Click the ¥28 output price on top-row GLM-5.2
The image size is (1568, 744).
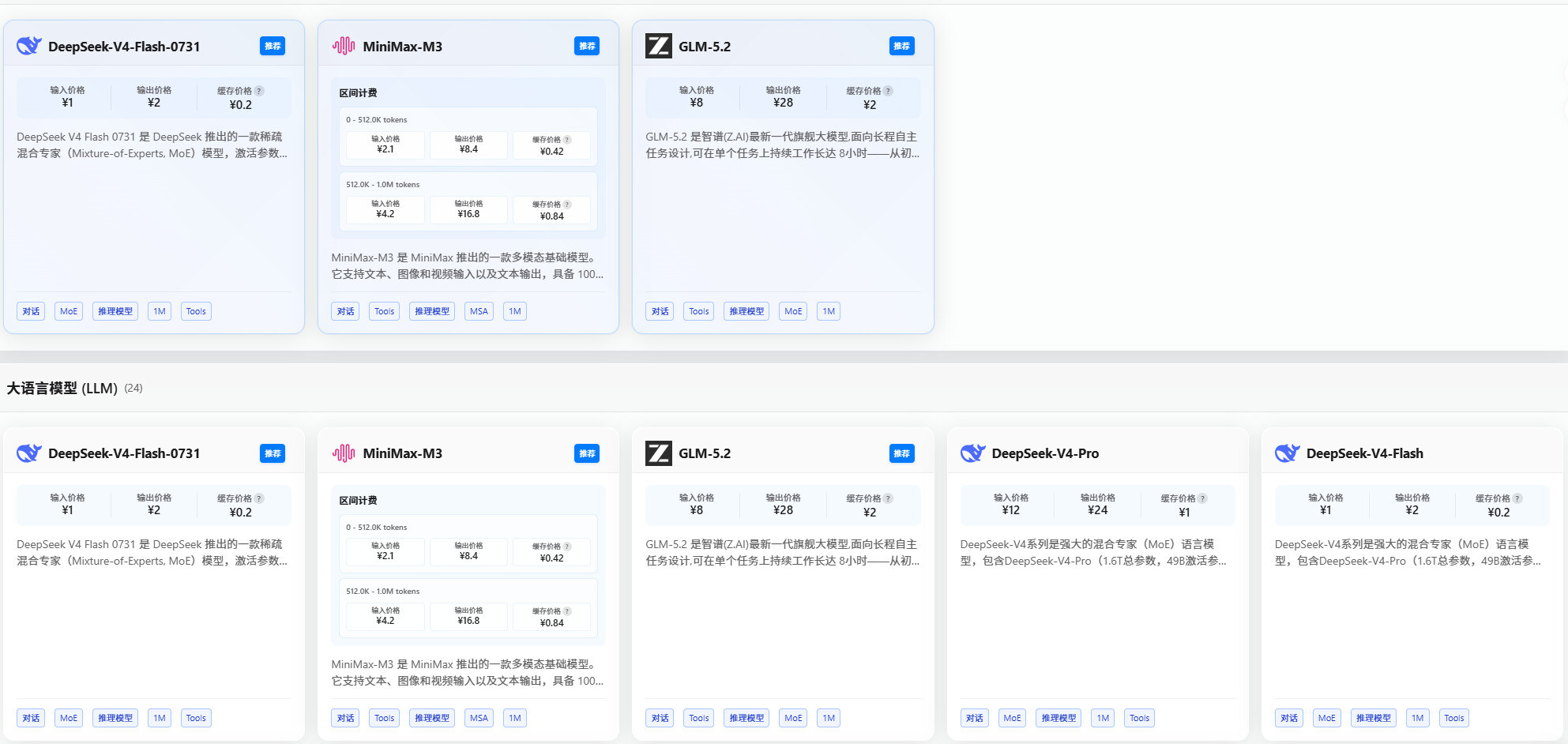tap(783, 103)
